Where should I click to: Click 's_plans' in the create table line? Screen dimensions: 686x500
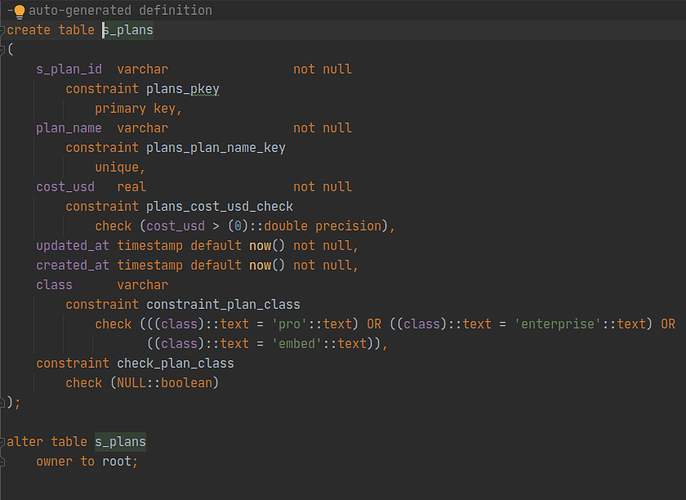point(128,30)
